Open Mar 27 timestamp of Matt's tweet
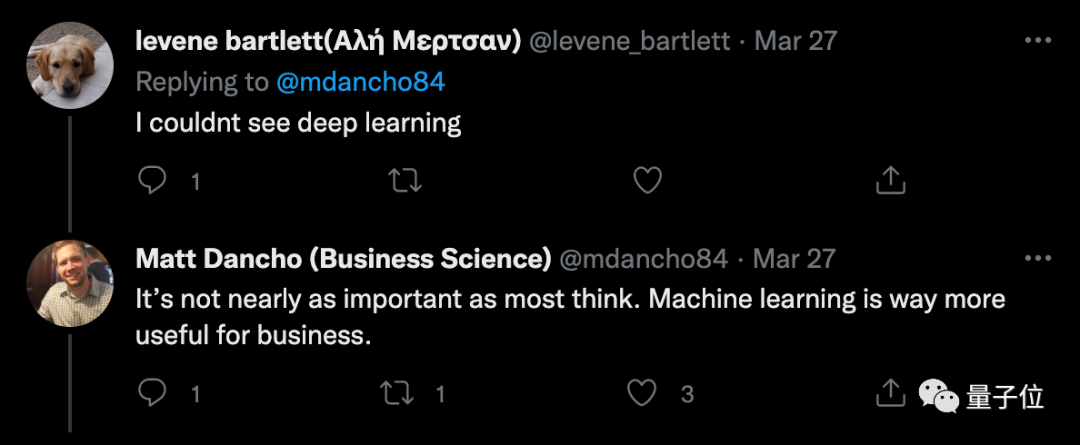Image resolution: width=1080 pixels, height=445 pixels. coord(793,258)
